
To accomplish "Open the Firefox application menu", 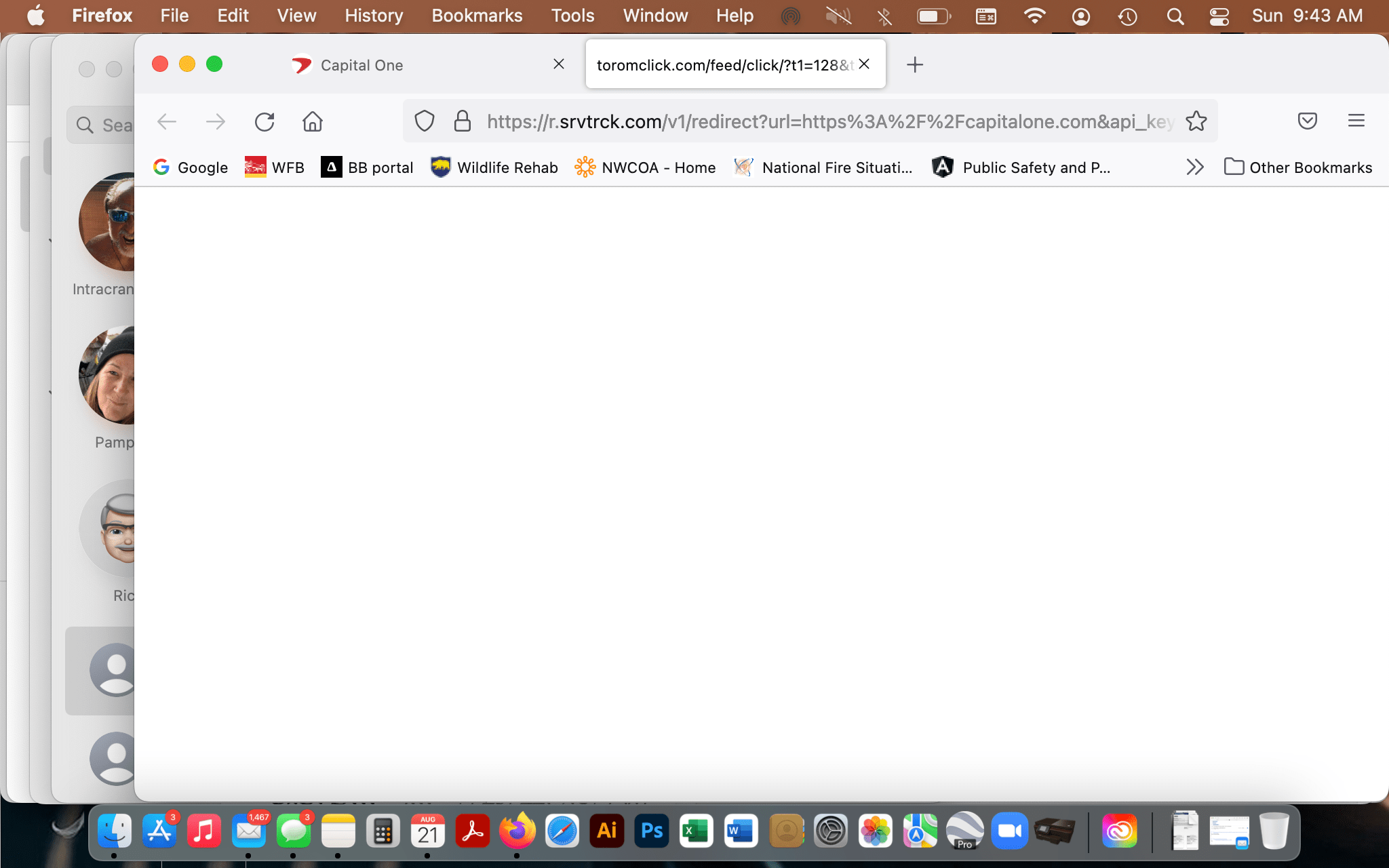I will 1356,121.
